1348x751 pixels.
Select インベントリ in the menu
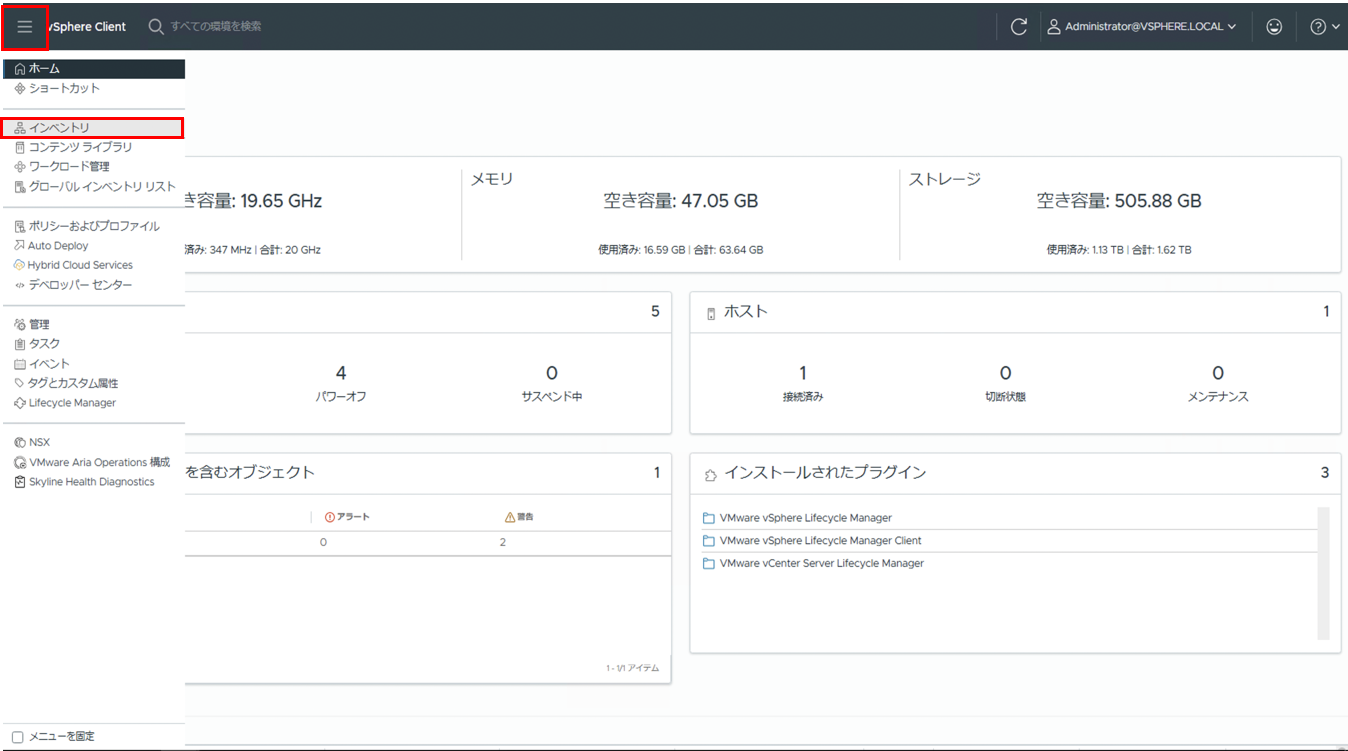(x=93, y=128)
